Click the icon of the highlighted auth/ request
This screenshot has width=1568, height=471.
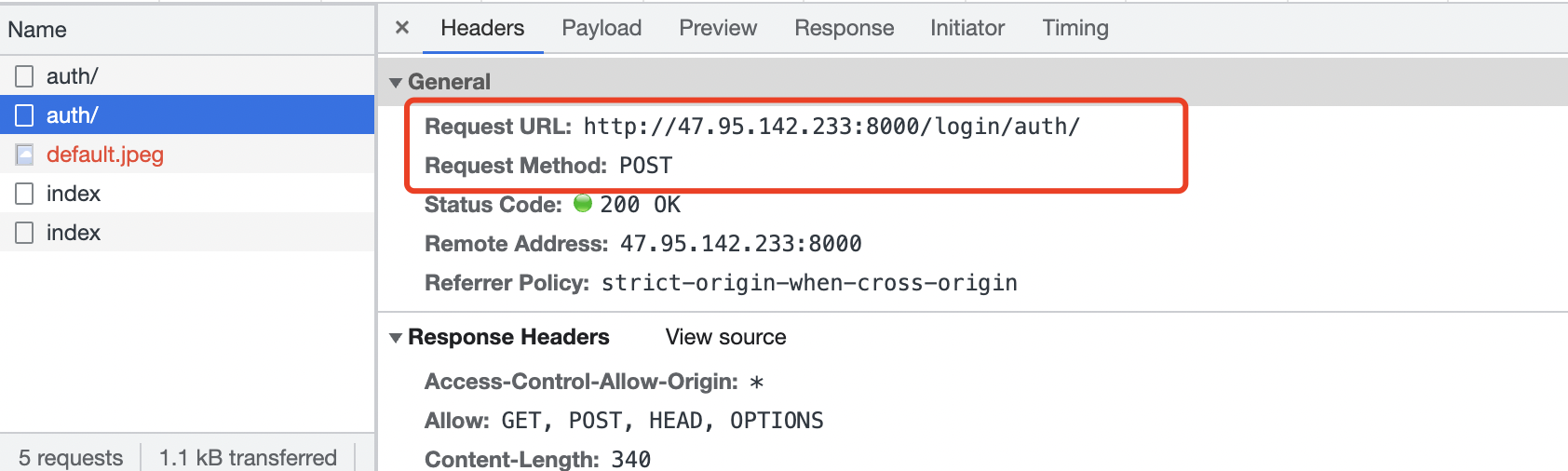tap(25, 115)
